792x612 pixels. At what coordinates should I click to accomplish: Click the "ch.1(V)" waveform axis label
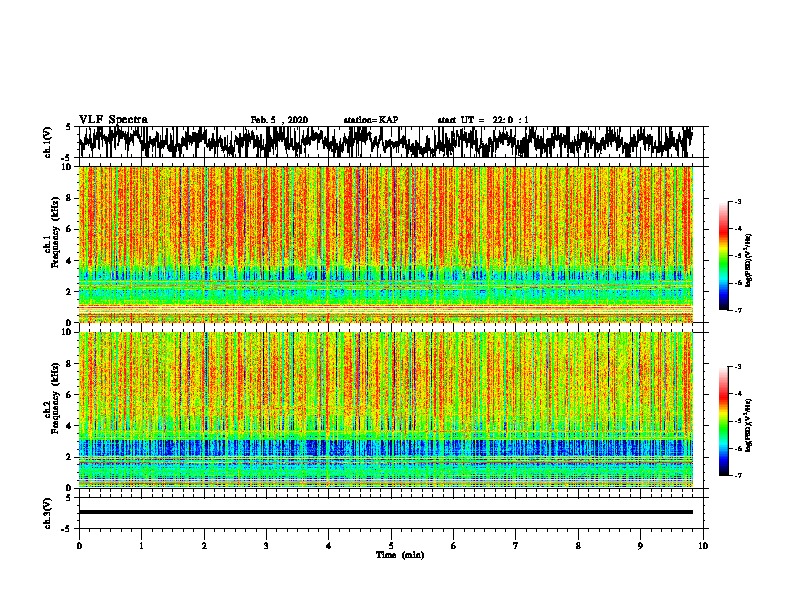48,142
